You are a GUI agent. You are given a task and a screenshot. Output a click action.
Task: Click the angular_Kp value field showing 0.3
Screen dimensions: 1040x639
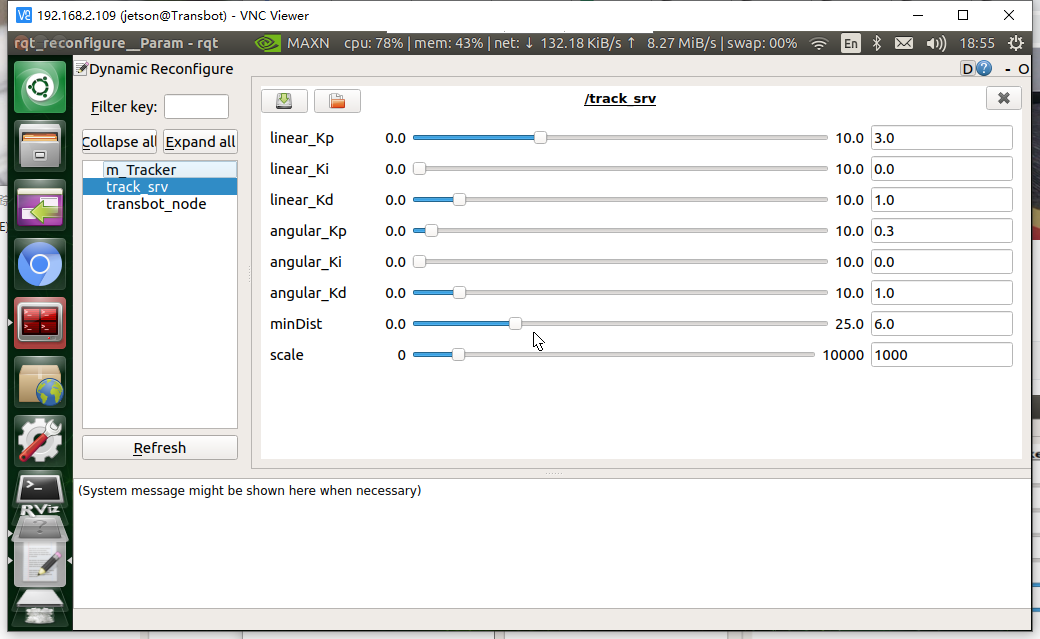click(942, 231)
